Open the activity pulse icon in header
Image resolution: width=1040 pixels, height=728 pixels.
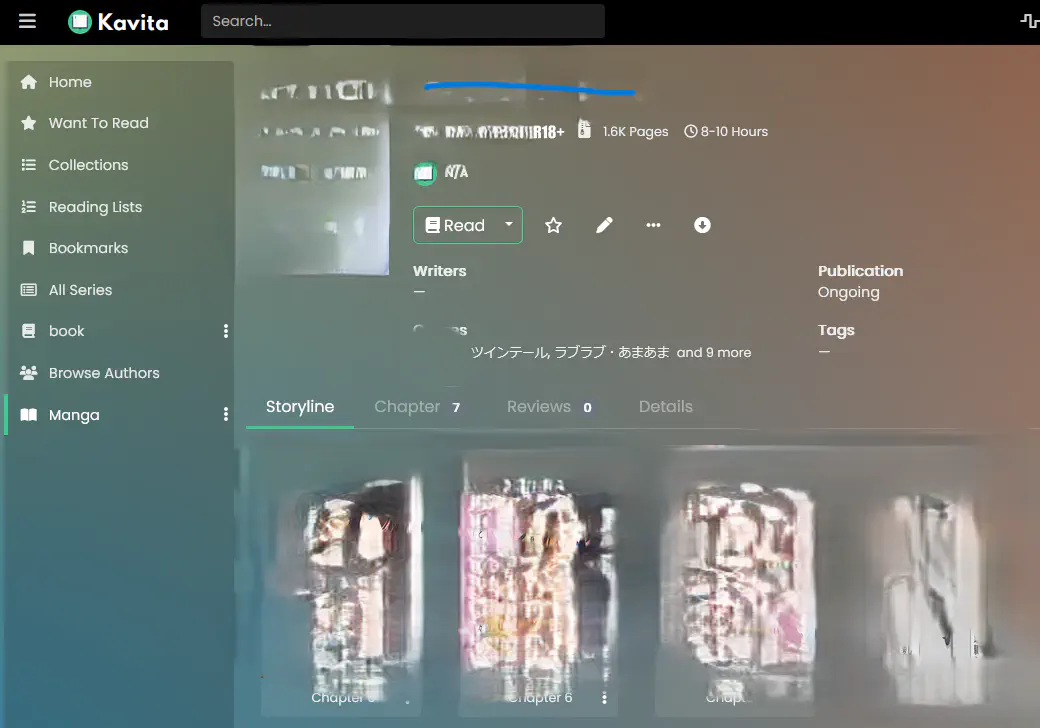pyautogui.click(x=1028, y=21)
